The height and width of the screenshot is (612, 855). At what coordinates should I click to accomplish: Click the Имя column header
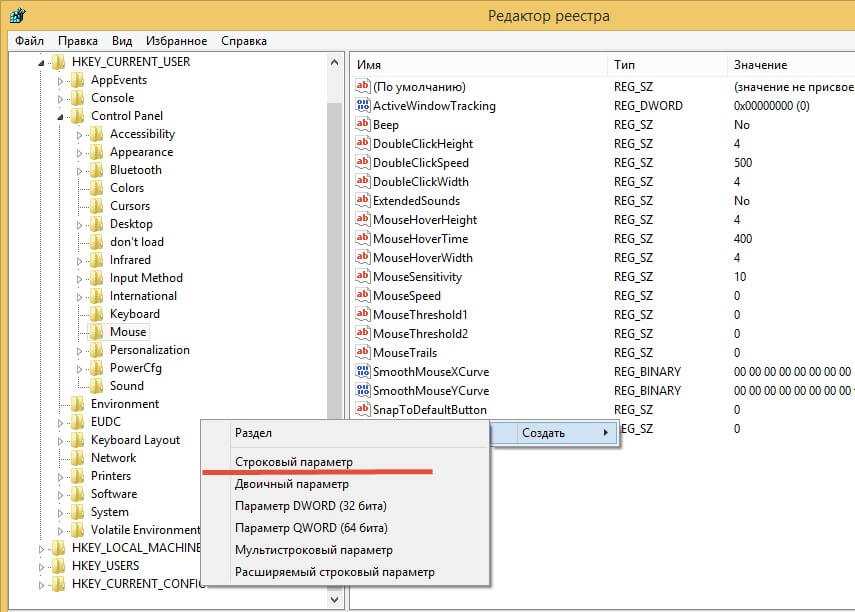click(369, 65)
